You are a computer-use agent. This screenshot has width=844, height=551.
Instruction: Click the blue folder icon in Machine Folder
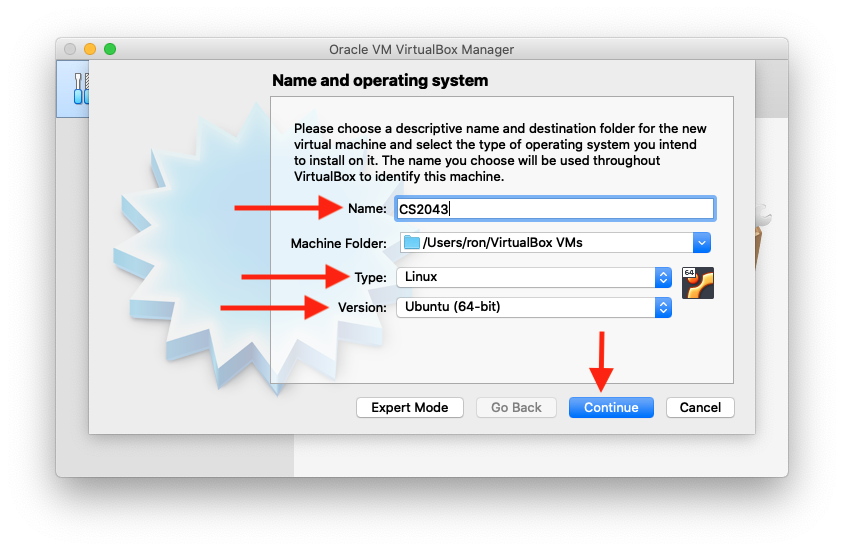coord(411,242)
